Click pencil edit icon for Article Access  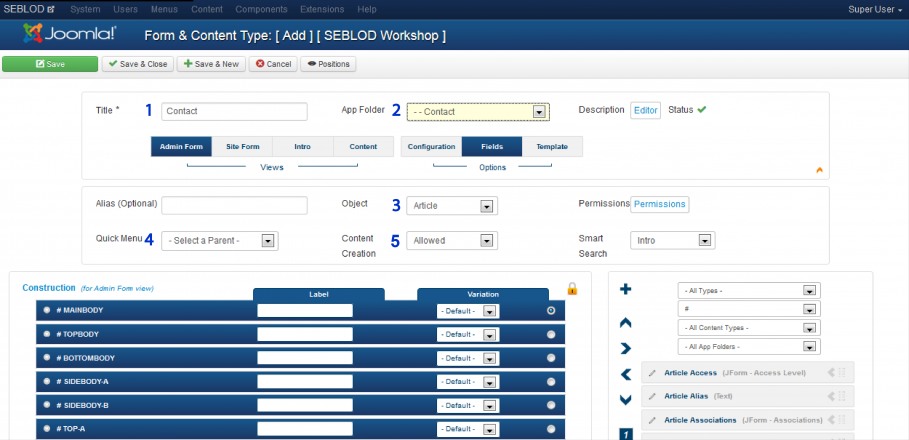point(652,373)
